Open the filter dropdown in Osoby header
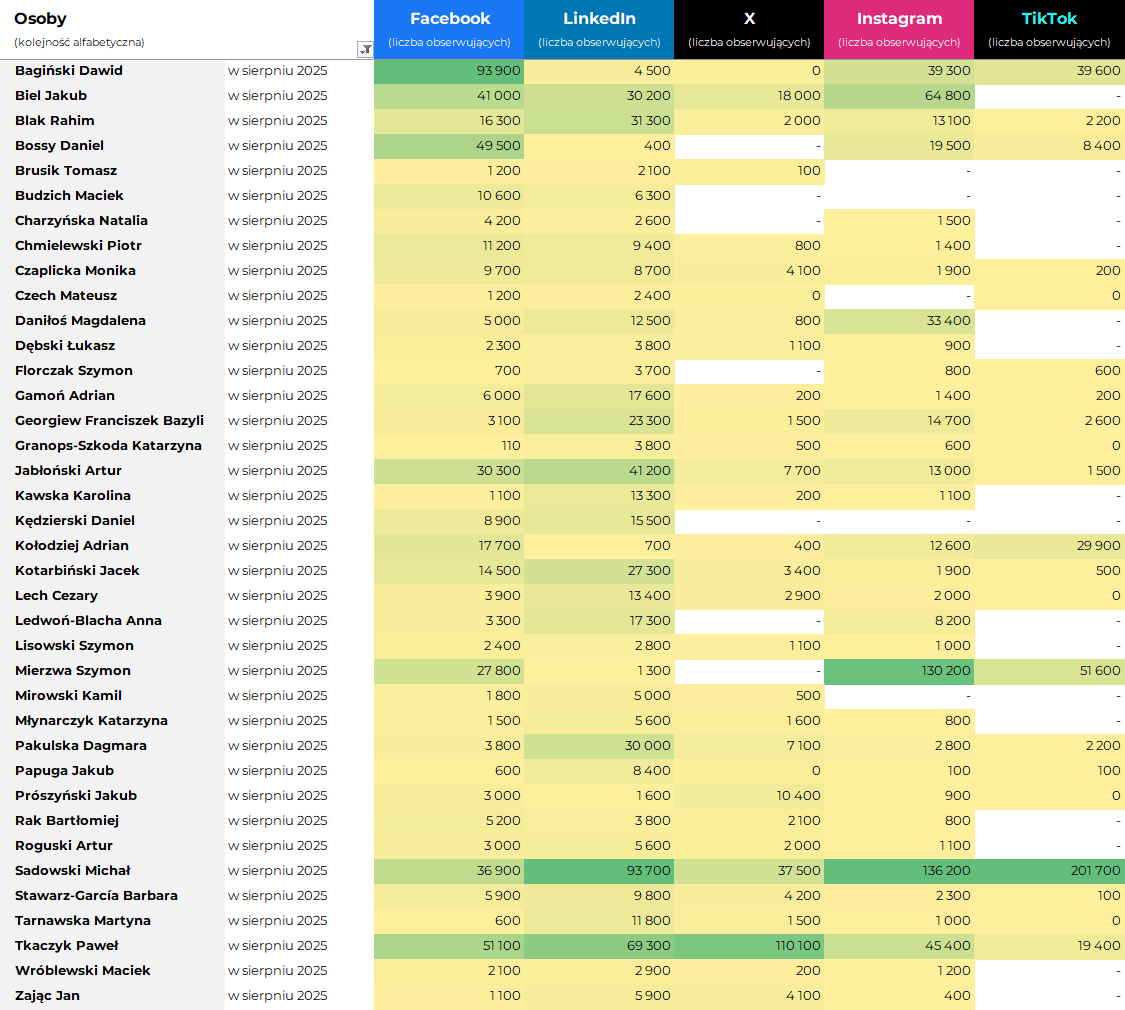The width and height of the screenshot is (1125, 1010). pos(365,49)
